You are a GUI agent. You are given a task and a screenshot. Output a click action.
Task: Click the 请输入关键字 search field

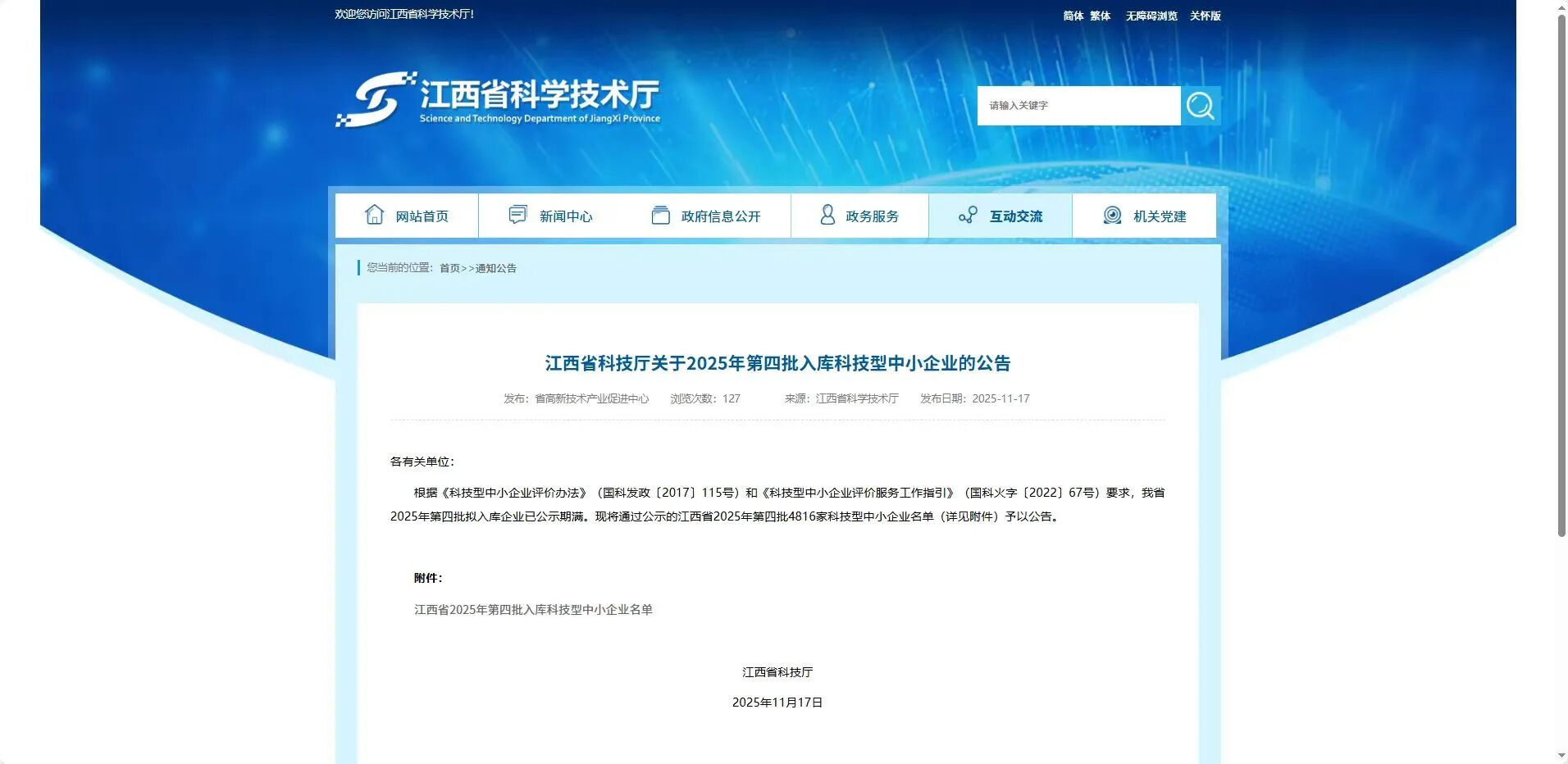[x=1078, y=106]
